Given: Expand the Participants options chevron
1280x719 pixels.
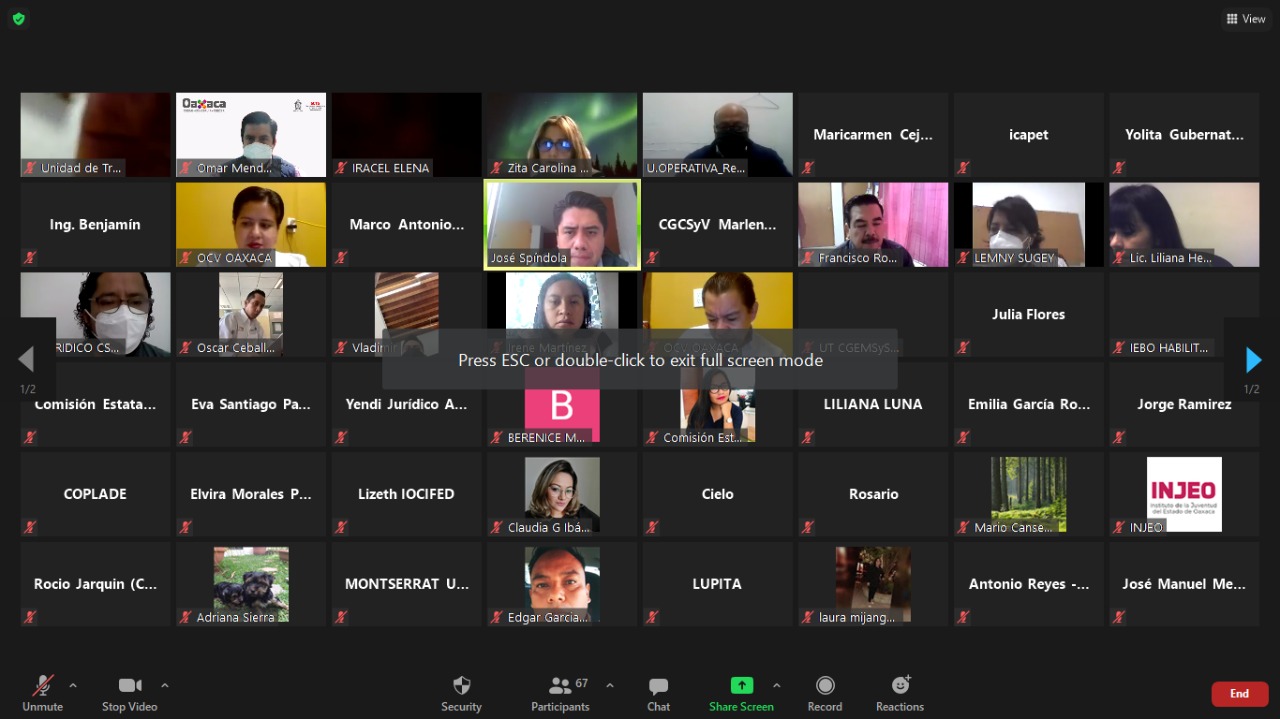Looking at the screenshot, I should pyautogui.click(x=610, y=686).
